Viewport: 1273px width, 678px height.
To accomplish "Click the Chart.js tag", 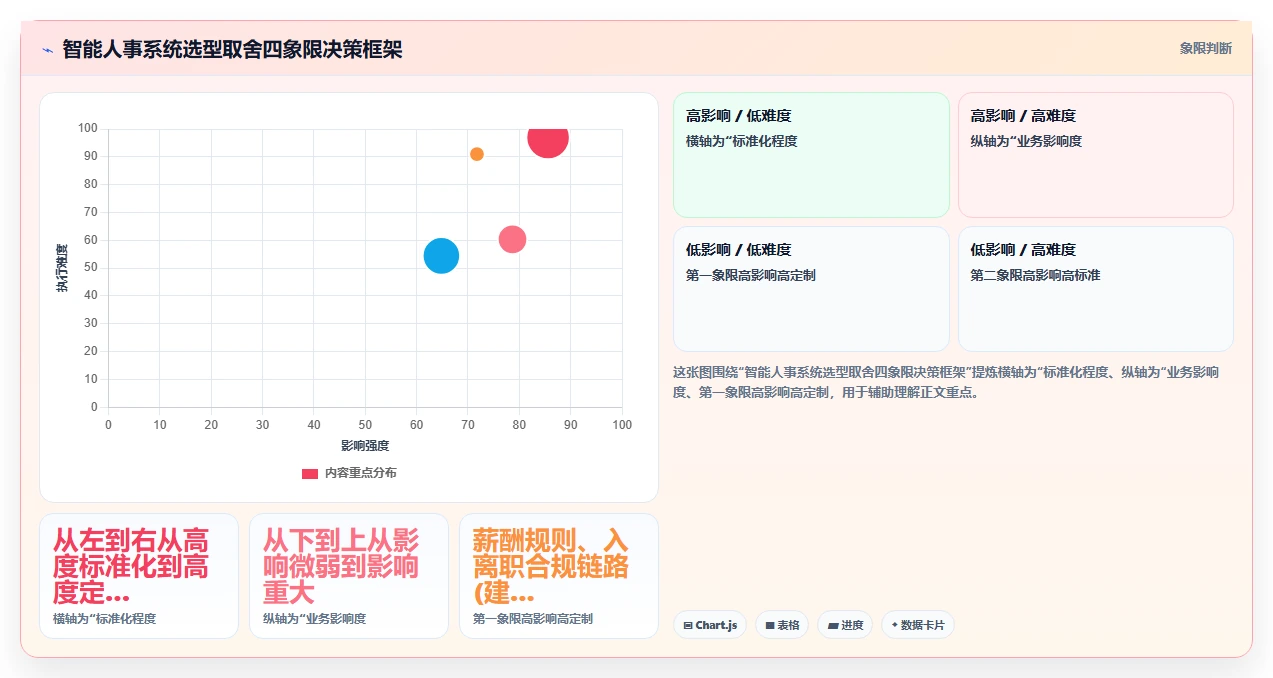I will [x=710, y=625].
